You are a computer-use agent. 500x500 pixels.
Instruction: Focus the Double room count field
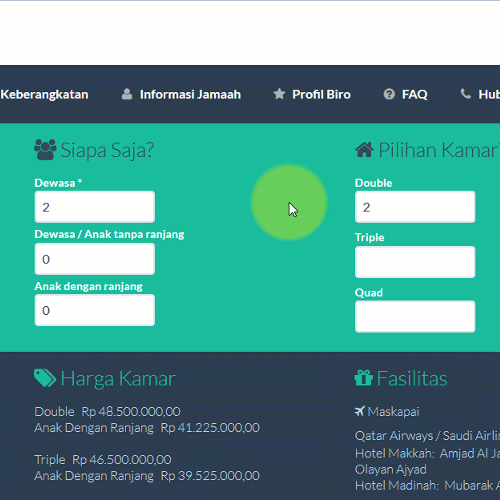(415, 207)
